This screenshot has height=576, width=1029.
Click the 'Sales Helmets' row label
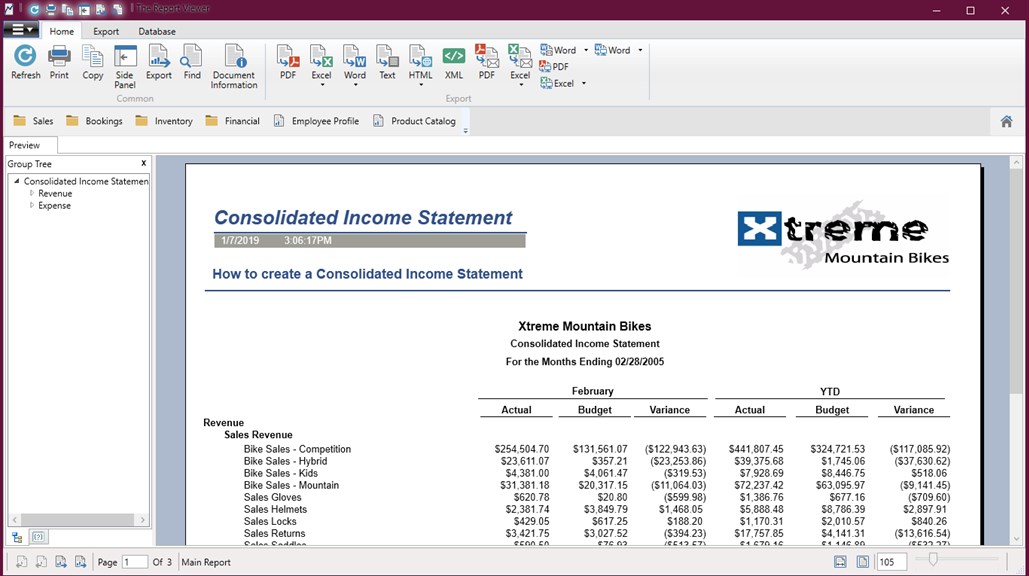tap(275, 509)
